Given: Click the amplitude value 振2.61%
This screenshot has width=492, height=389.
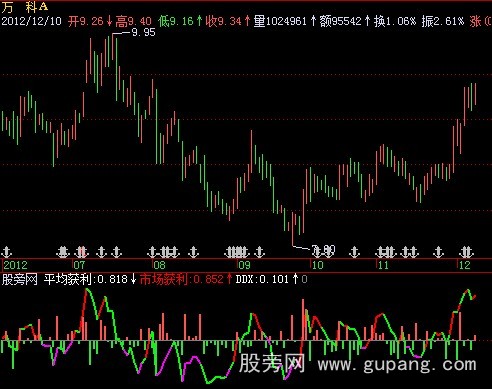Looking at the screenshot, I should click(442, 21).
